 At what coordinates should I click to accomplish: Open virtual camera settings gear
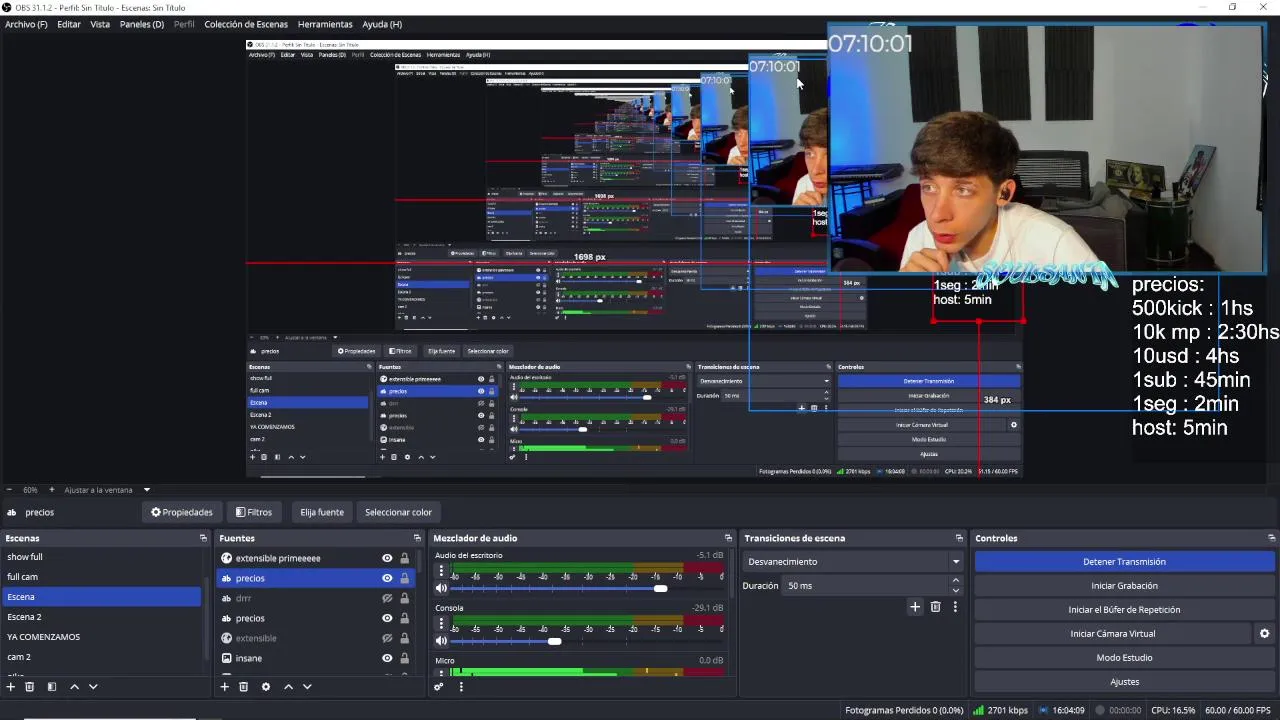(1264, 634)
